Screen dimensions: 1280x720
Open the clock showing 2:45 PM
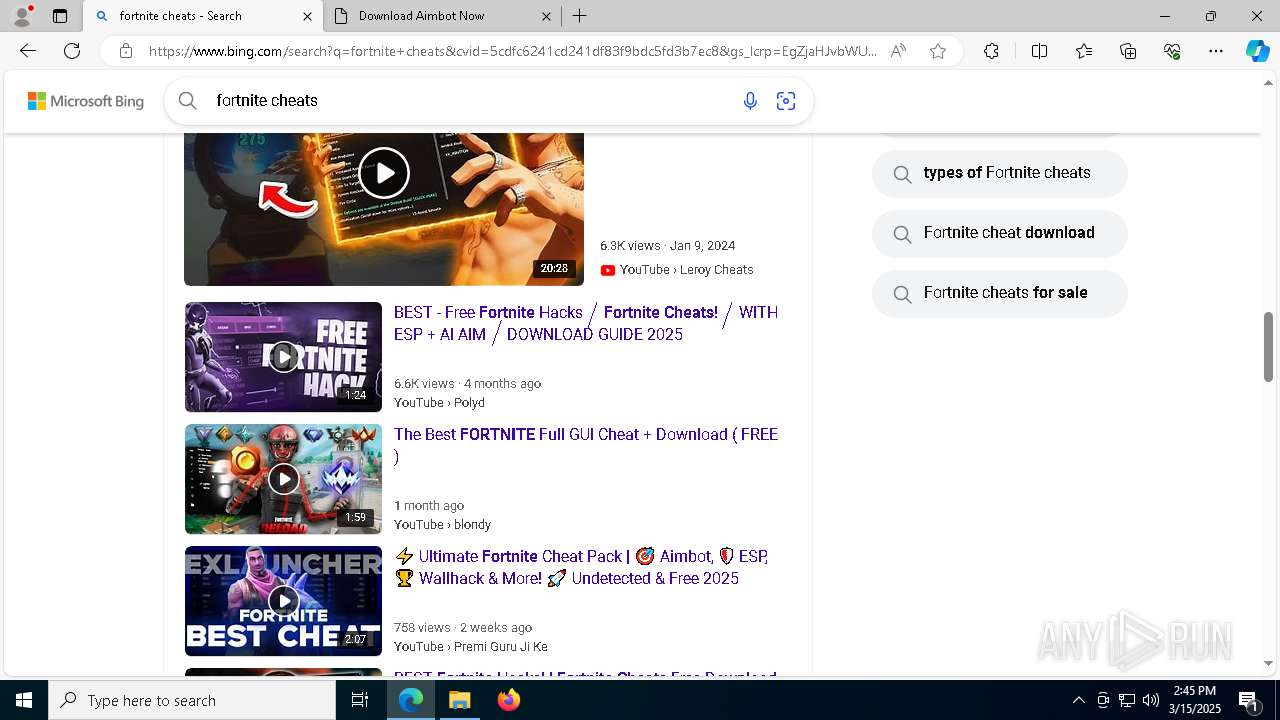click(1194, 700)
